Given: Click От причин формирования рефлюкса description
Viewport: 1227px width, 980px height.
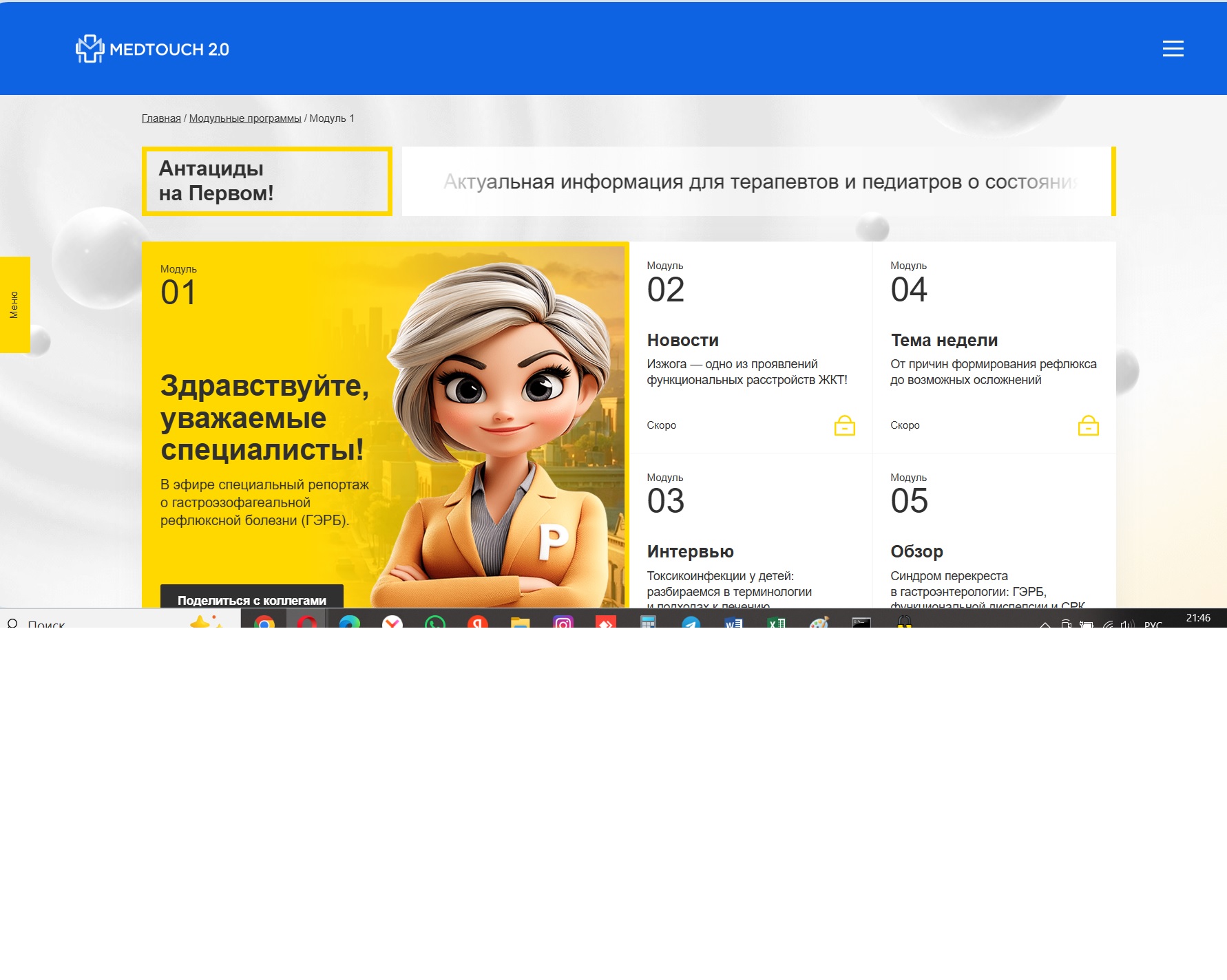Looking at the screenshot, I should [994, 372].
